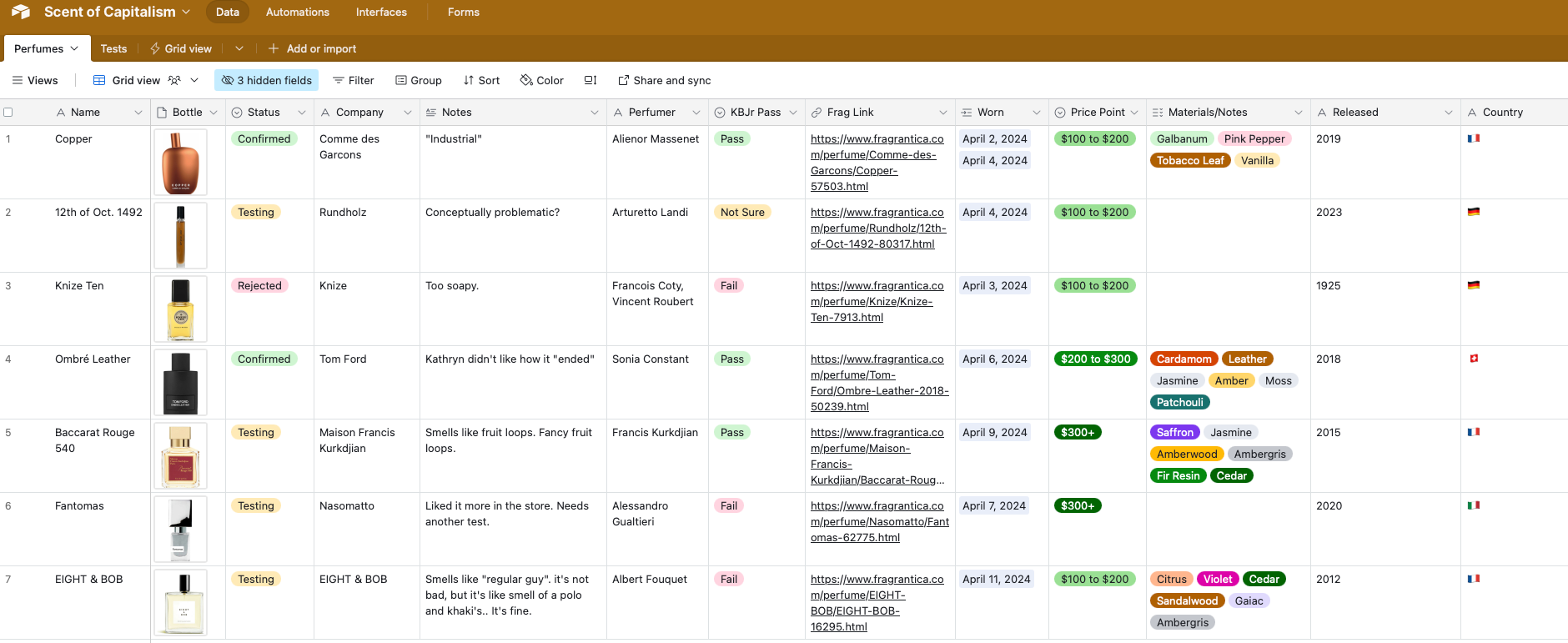The width and height of the screenshot is (1568, 643).
Task: Click the row height icon in toolbar
Action: (591, 80)
